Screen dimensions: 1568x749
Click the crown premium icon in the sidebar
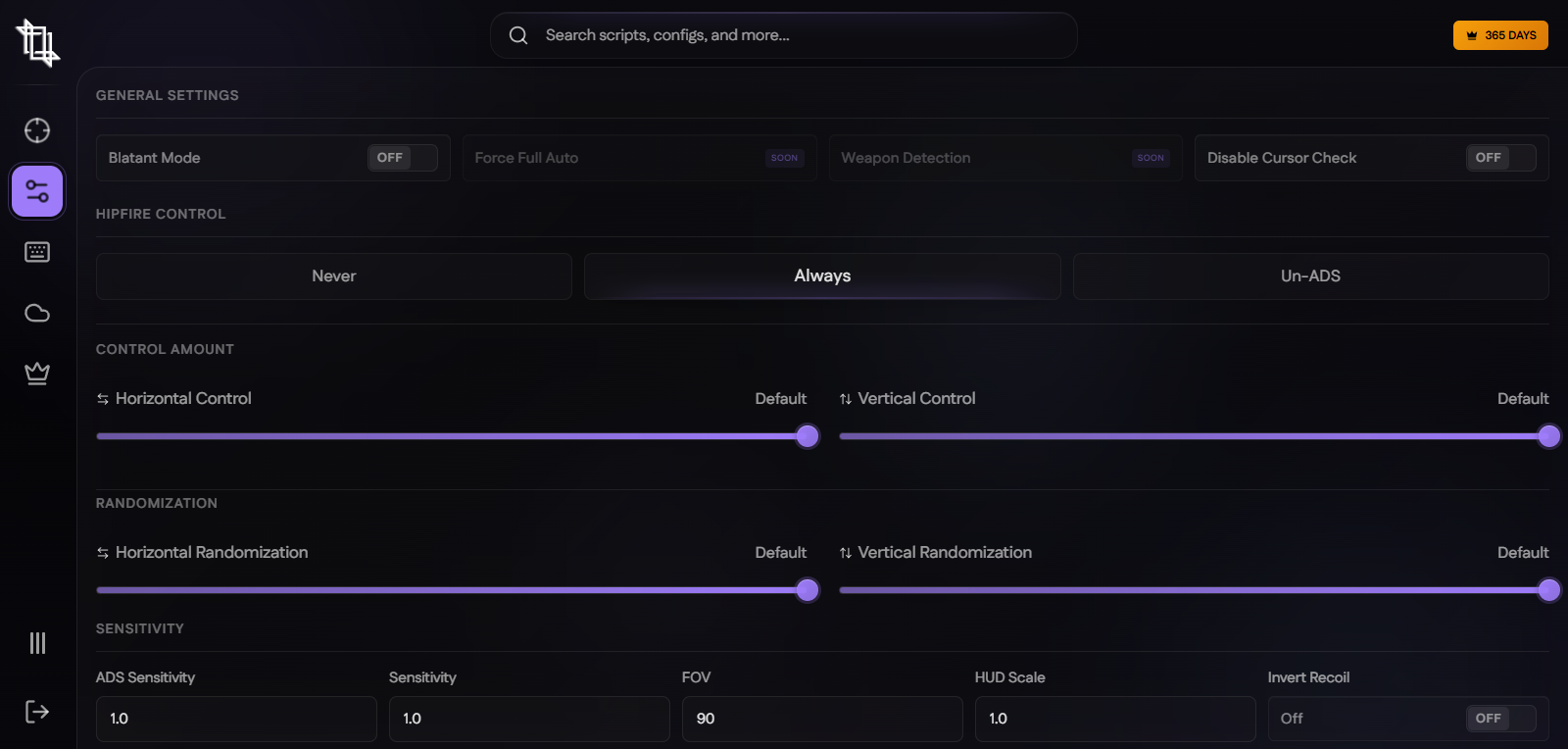(x=37, y=374)
